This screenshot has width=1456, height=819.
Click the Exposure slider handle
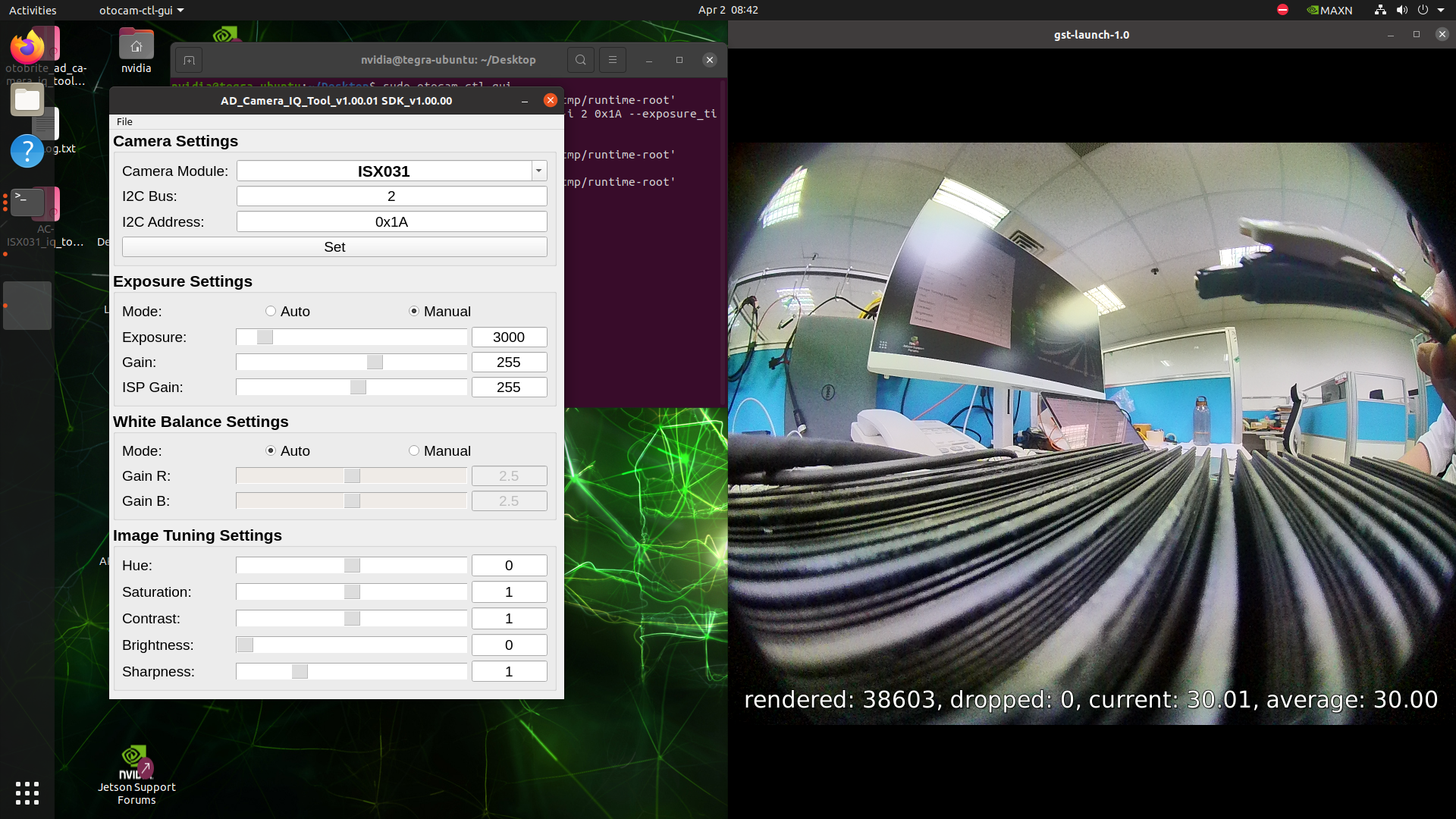click(x=265, y=337)
